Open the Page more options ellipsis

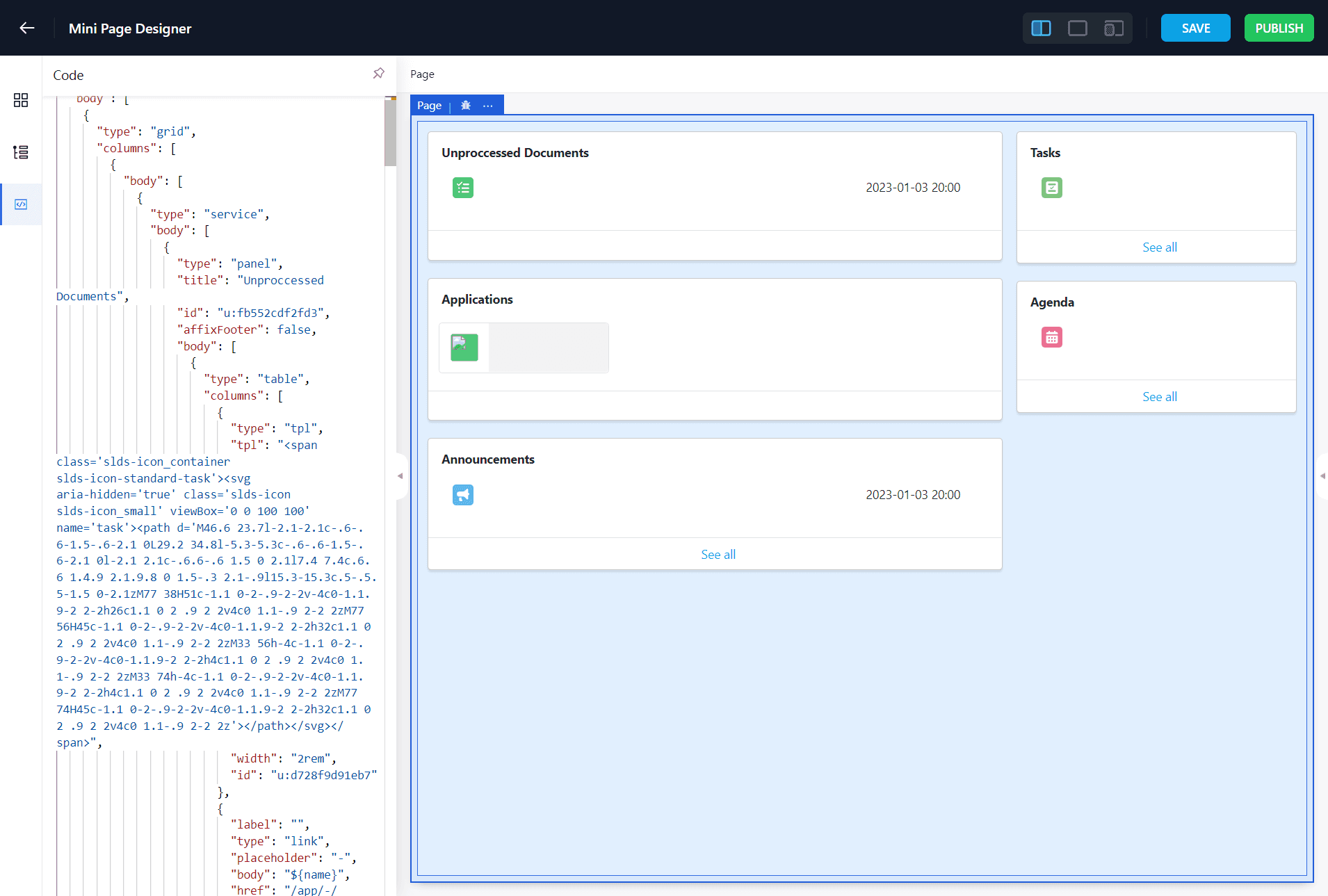point(488,106)
